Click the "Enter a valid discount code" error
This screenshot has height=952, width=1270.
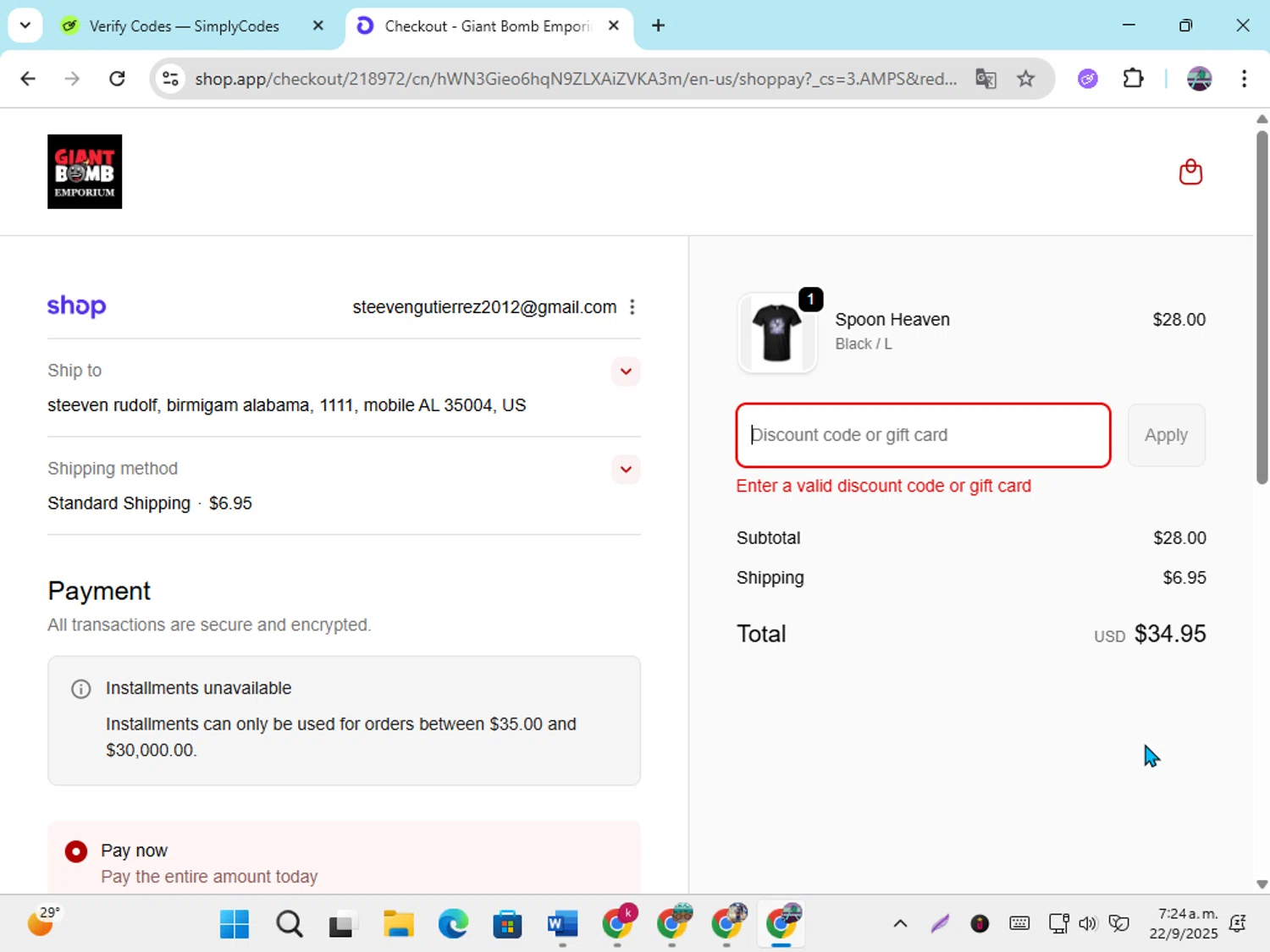(883, 486)
